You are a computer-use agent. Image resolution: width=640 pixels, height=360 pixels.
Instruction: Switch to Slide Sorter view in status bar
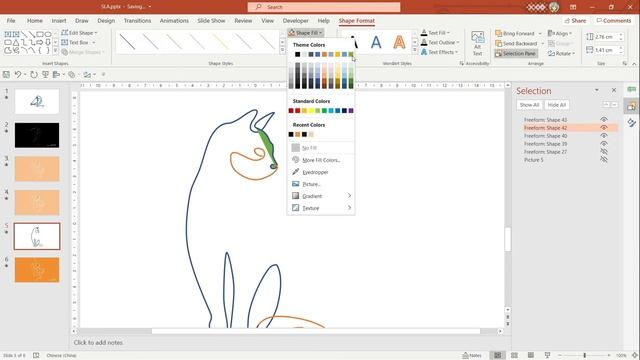pos(514,355)
